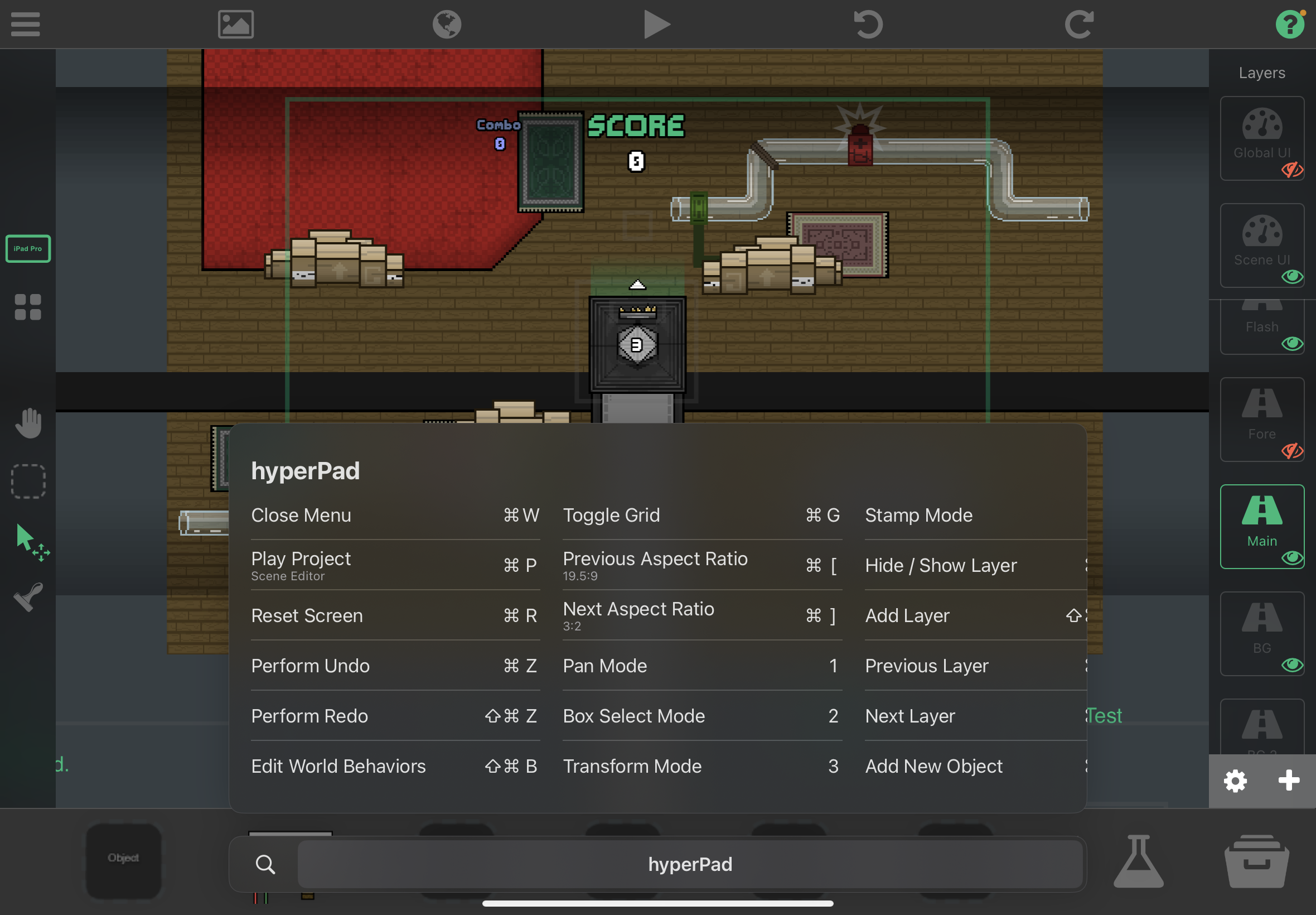The height and width of the screenshot is (915, 1316).
Task: Open the green help question mark
Action: tap(1290, 24)
